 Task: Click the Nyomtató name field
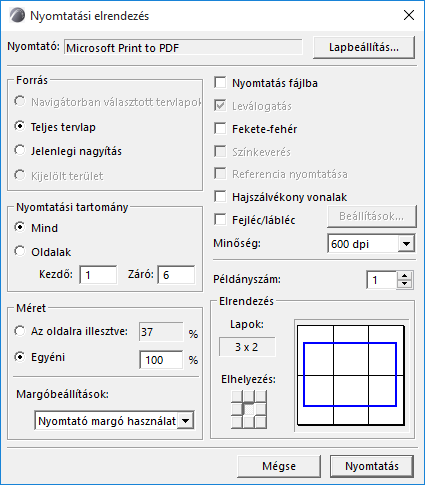183,47
